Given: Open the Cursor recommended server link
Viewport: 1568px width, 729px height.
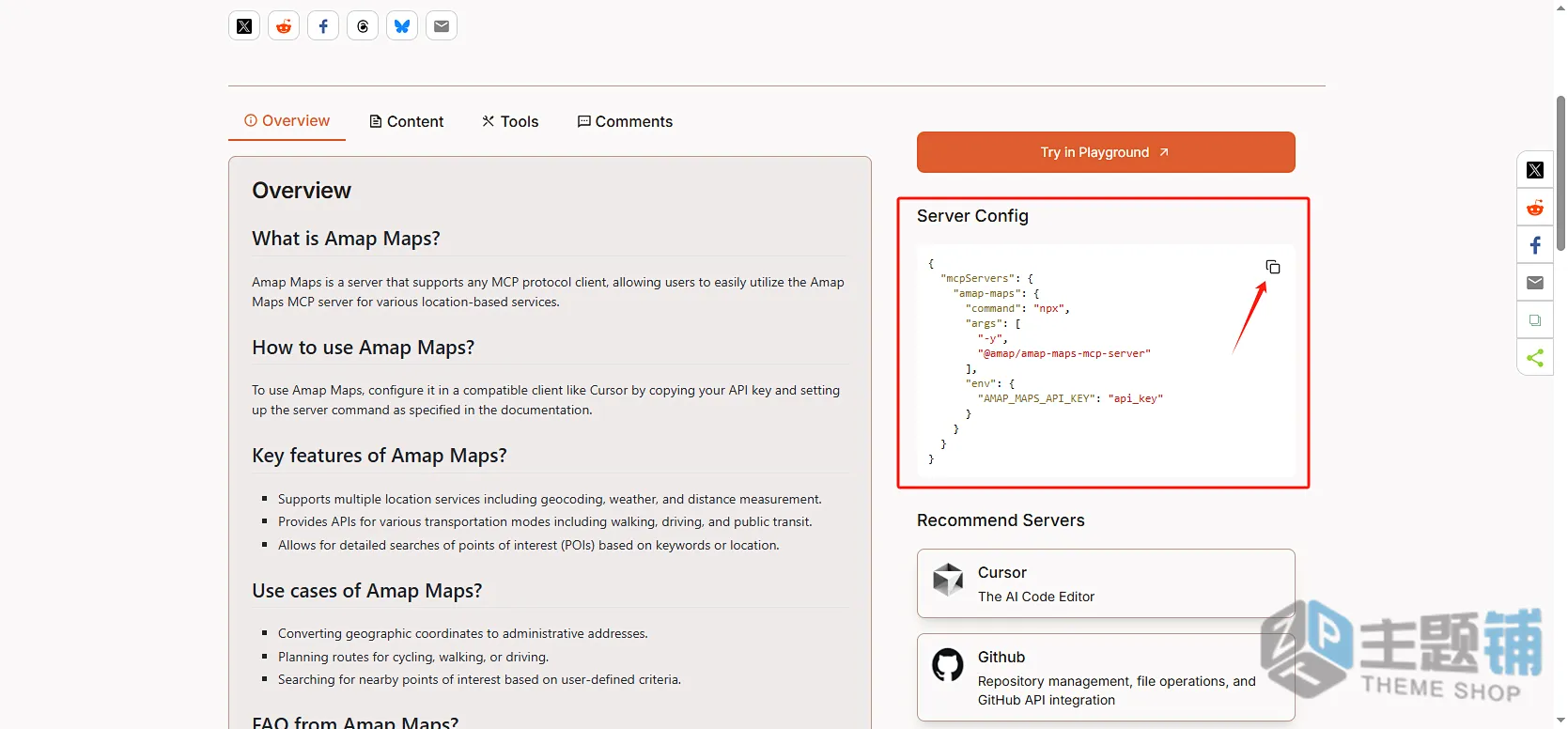Looking at the screenshot, I should point(1106,583).
